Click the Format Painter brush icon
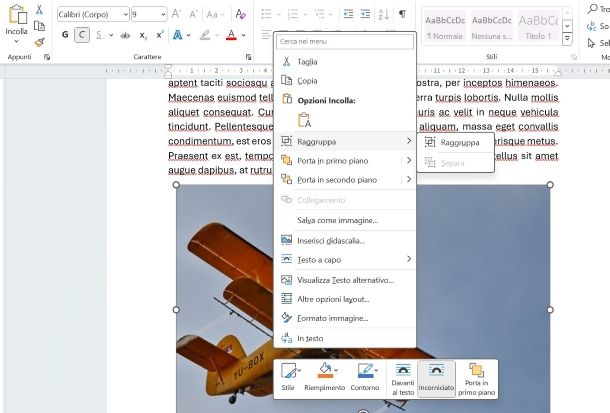Image resolution: width=610 pixels, height=413 pixels. (39, 42)
